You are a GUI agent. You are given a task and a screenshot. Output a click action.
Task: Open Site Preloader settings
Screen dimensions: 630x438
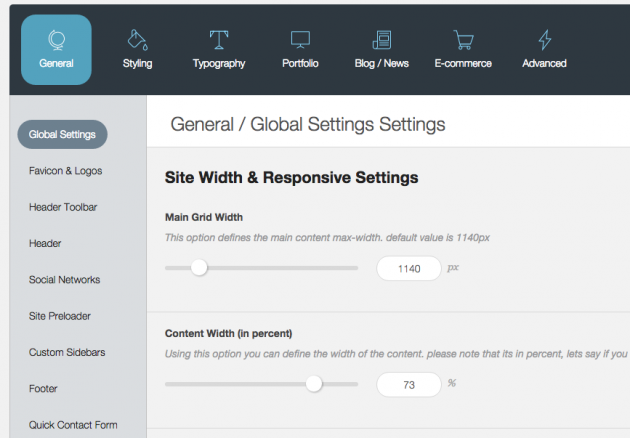pyautogui.click(x=60, y=316)
